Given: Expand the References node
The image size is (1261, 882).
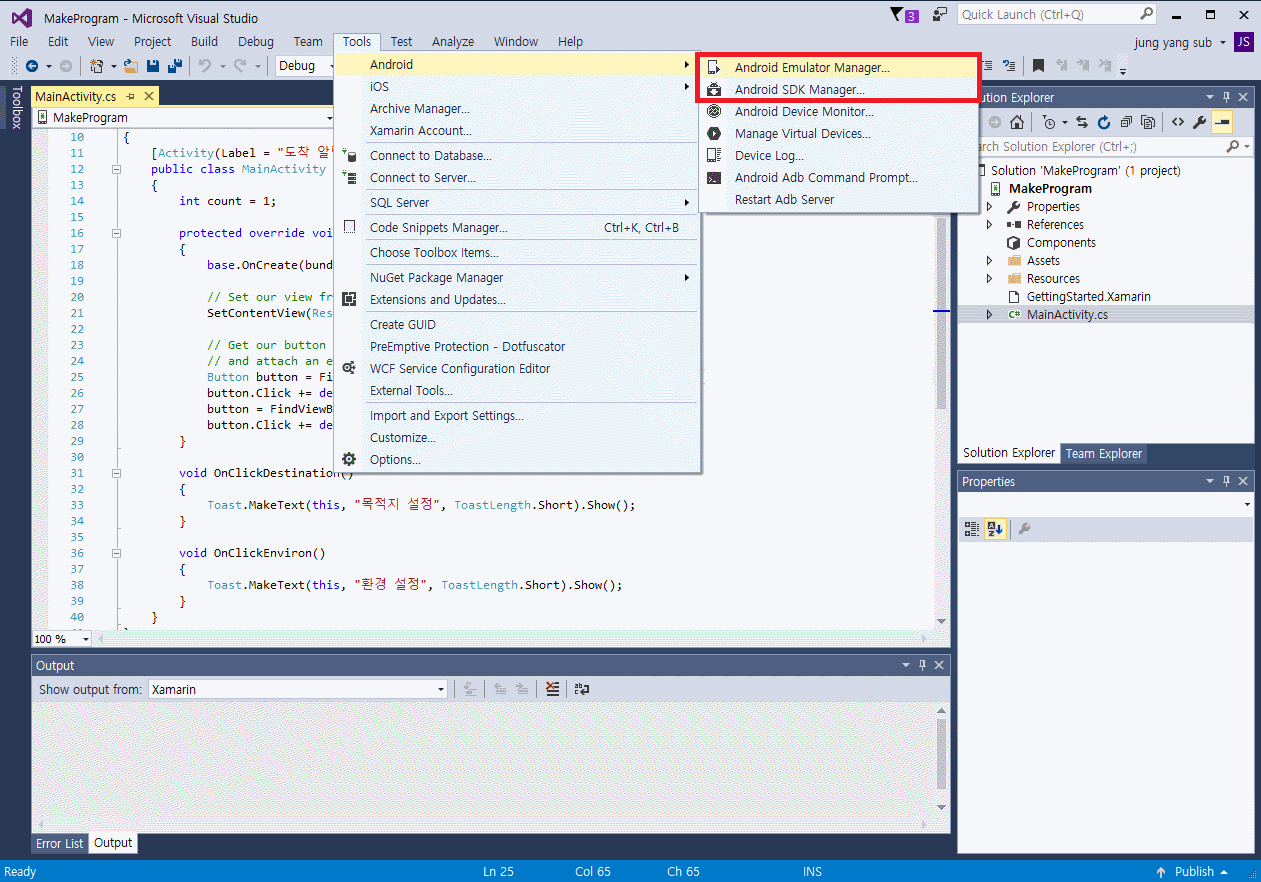Looking at the screenshot, I should [x=990, y=225].
